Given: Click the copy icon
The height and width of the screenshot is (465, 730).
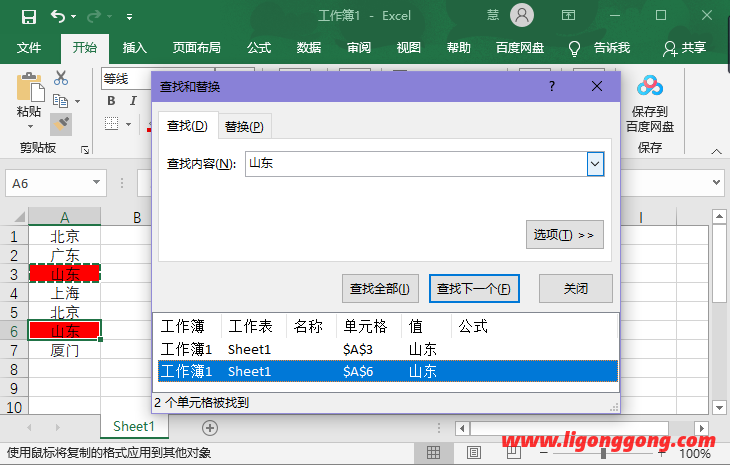Looking at the screenshot, I should coord(60,101).
